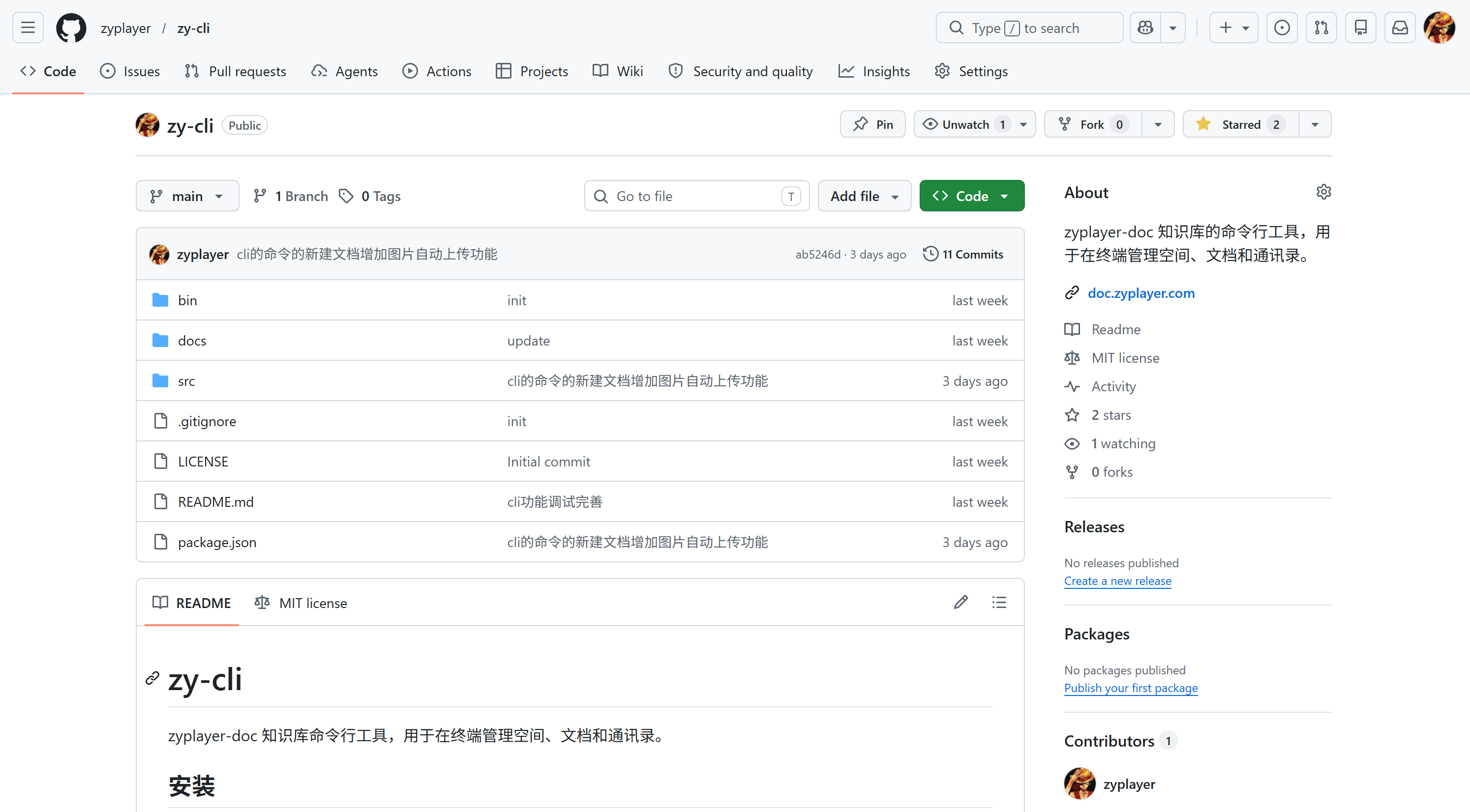This screenshot has height=812, width=1470.
Task: Open the LICENSE file
Action: click(203, 462)
